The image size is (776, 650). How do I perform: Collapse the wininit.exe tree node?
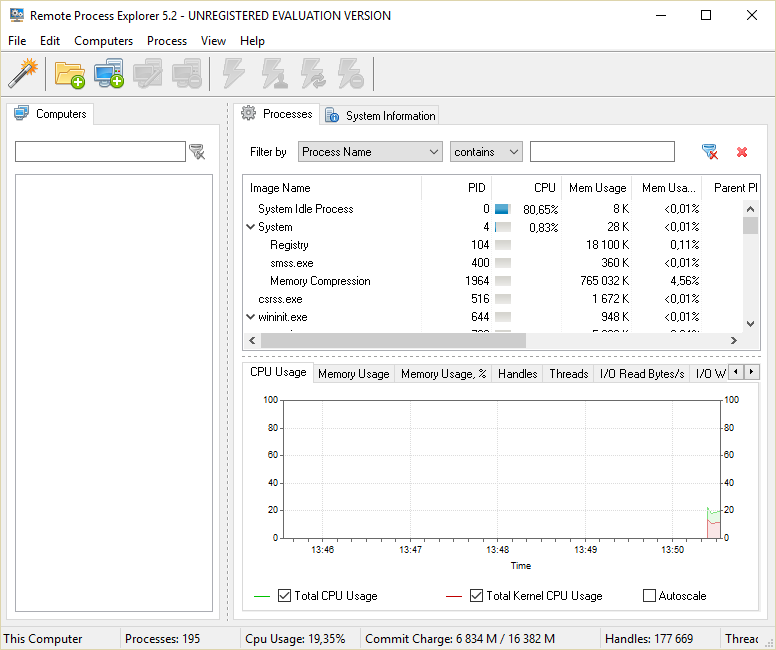(x=251, y=317)
